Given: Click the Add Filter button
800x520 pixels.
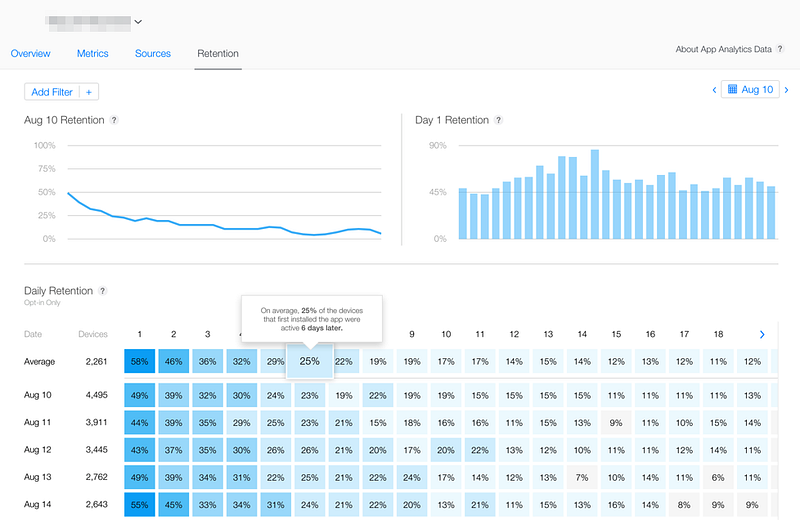Looking at the screenshot, I should click(x=52, y=92).
